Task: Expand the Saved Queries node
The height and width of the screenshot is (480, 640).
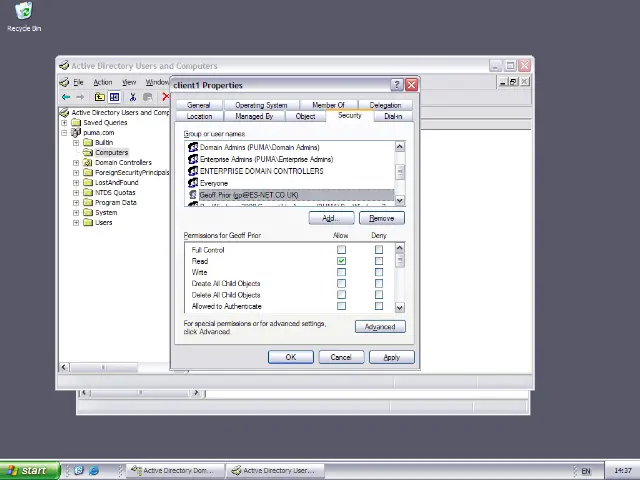Action: coord(64,122)
